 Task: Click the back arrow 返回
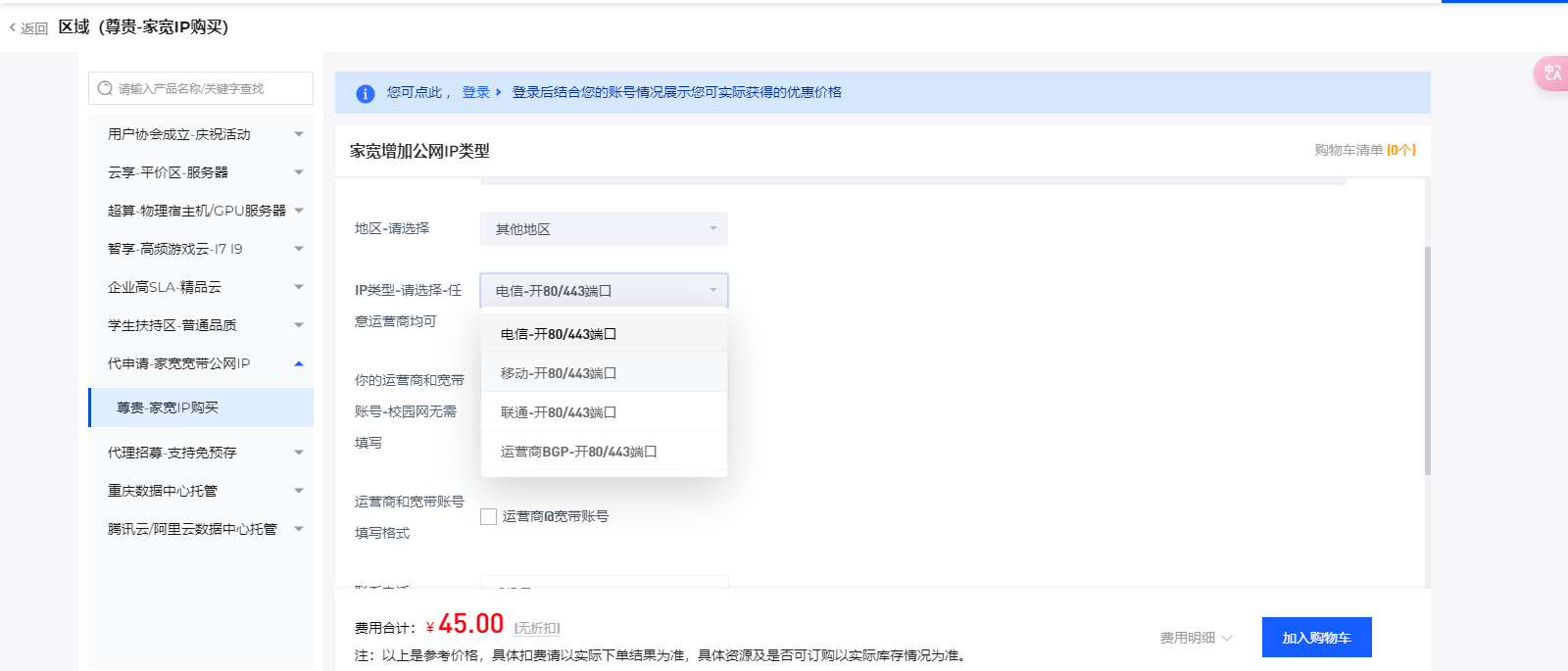[27, 28]
